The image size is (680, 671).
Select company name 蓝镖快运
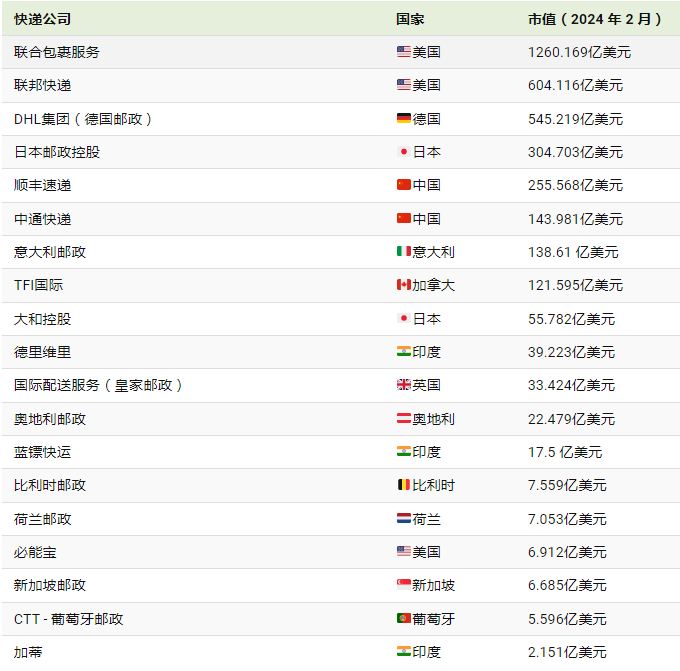pos(42,452)
